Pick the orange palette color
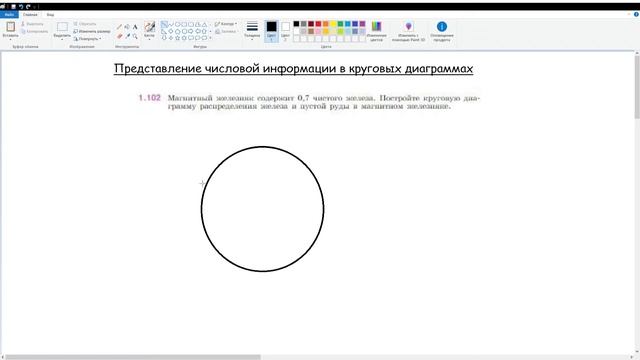Image resolution: width=640 pixels, height=360 pixels. [x=326, y=24]
